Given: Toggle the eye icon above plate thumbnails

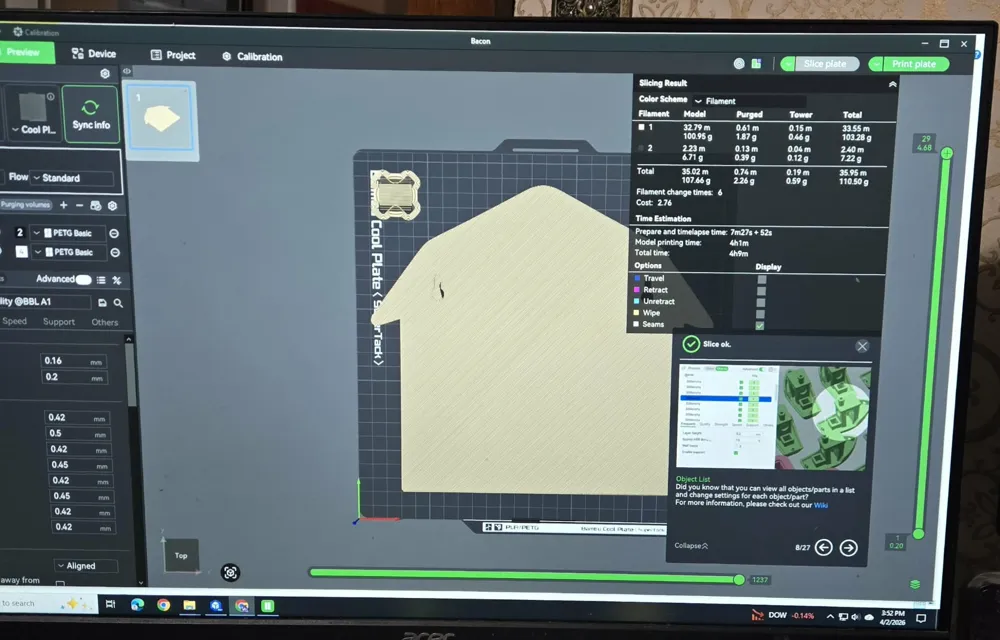Looking at the screenshot, I should [127, 71].
